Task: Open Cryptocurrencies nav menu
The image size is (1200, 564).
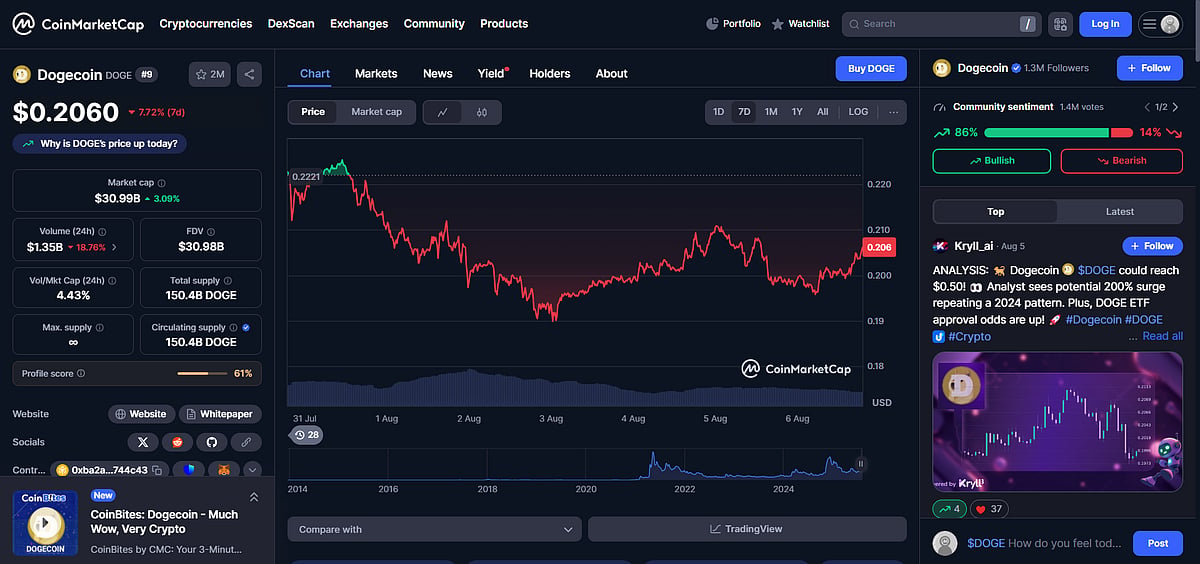Action: click(206, 23)
